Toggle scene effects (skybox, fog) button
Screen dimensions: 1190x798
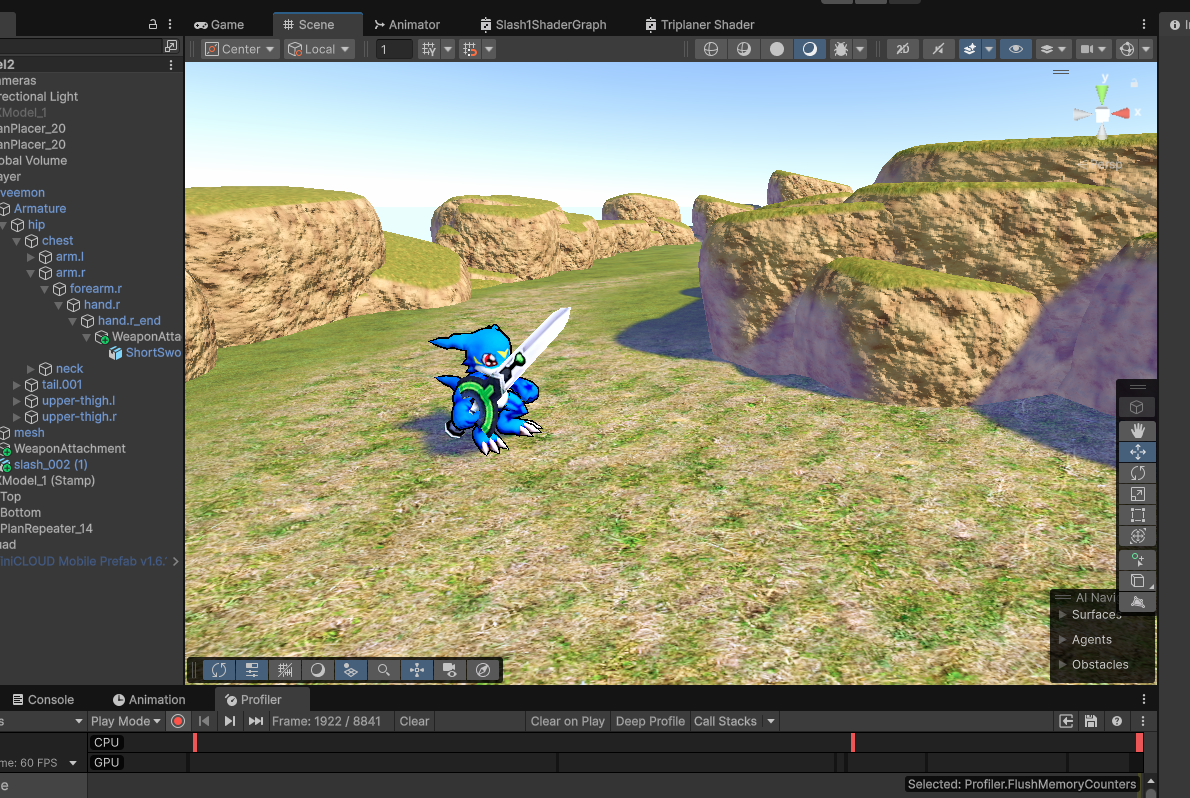(970, 49)
